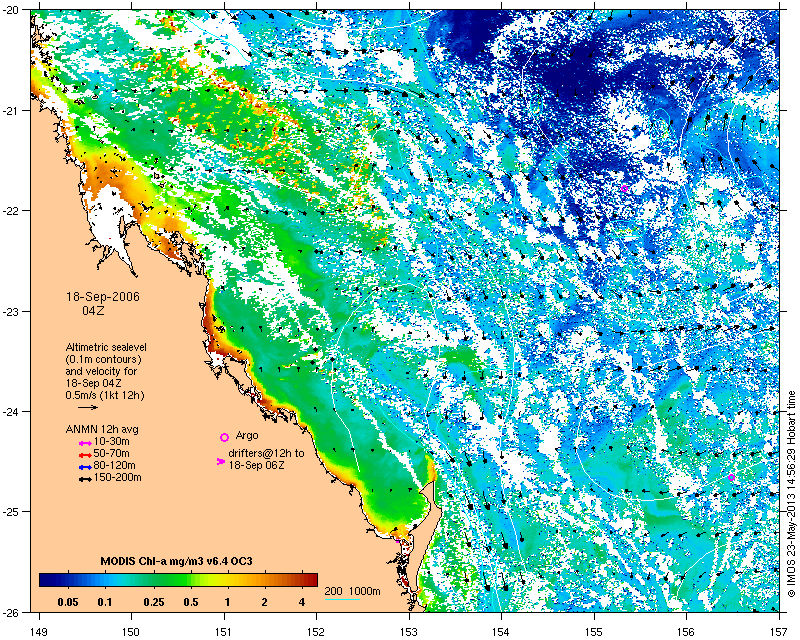Click the '-22' latitude axis label
Screen dimensions: 800x640
(x=12, y=211)
